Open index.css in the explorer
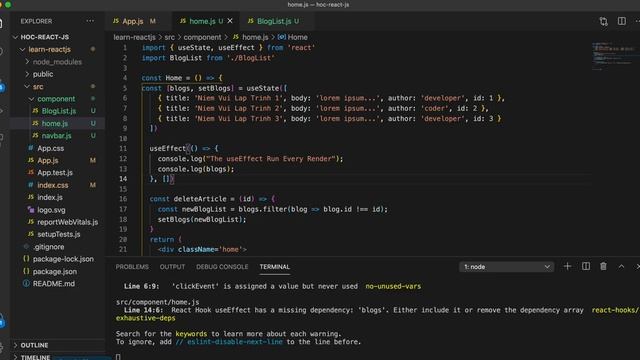 53,185
